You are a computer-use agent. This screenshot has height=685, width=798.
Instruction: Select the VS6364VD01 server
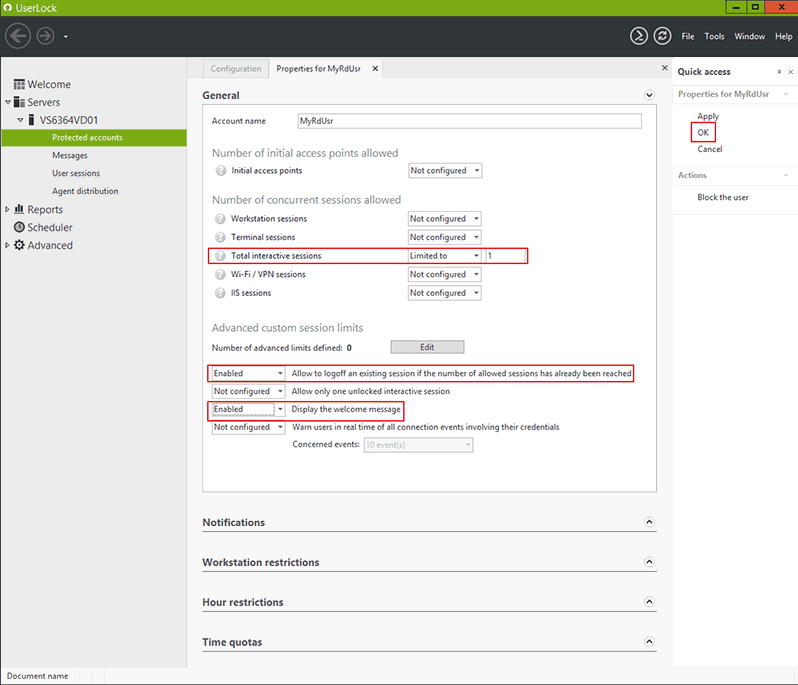click(x=68, y=120)
